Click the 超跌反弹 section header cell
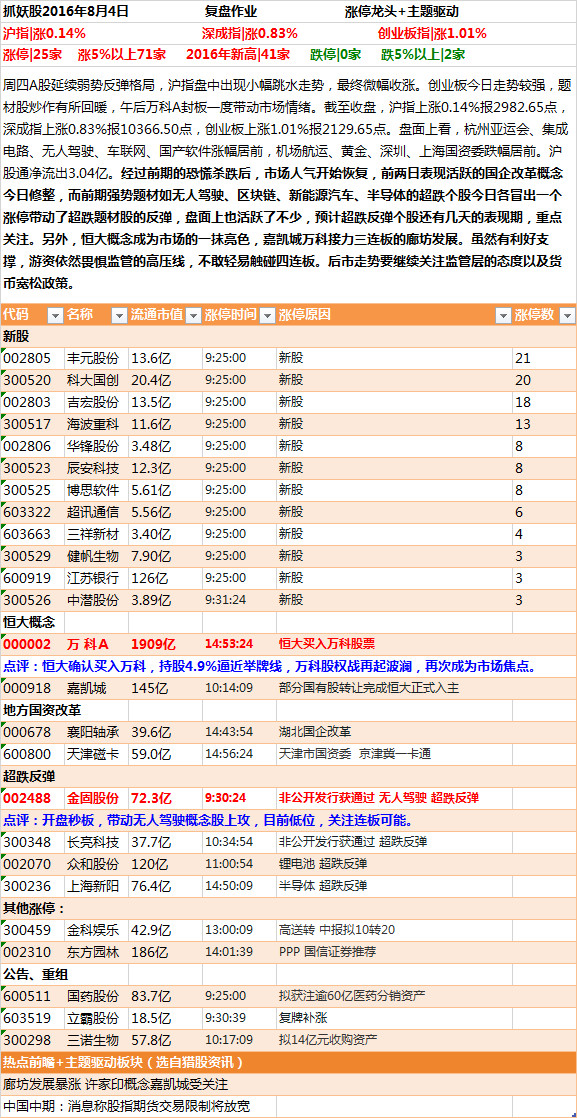 (32, 776)
